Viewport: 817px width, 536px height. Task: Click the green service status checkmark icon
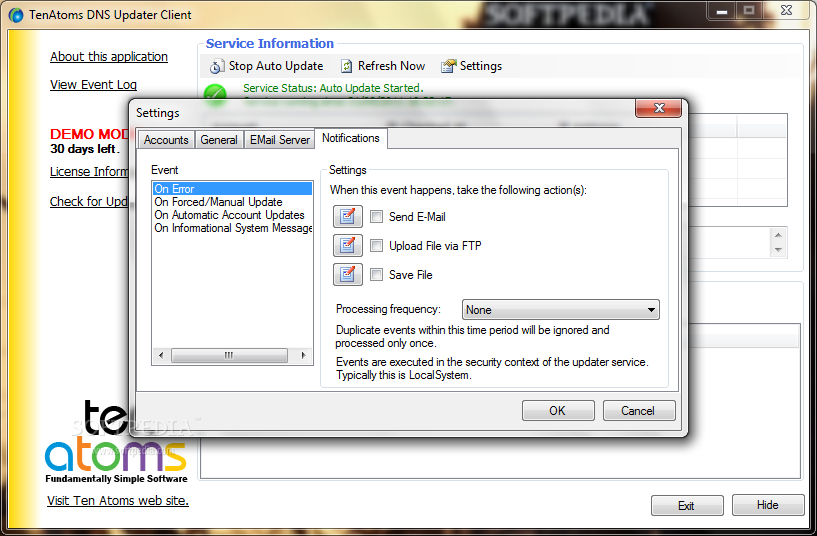[215, 94]
